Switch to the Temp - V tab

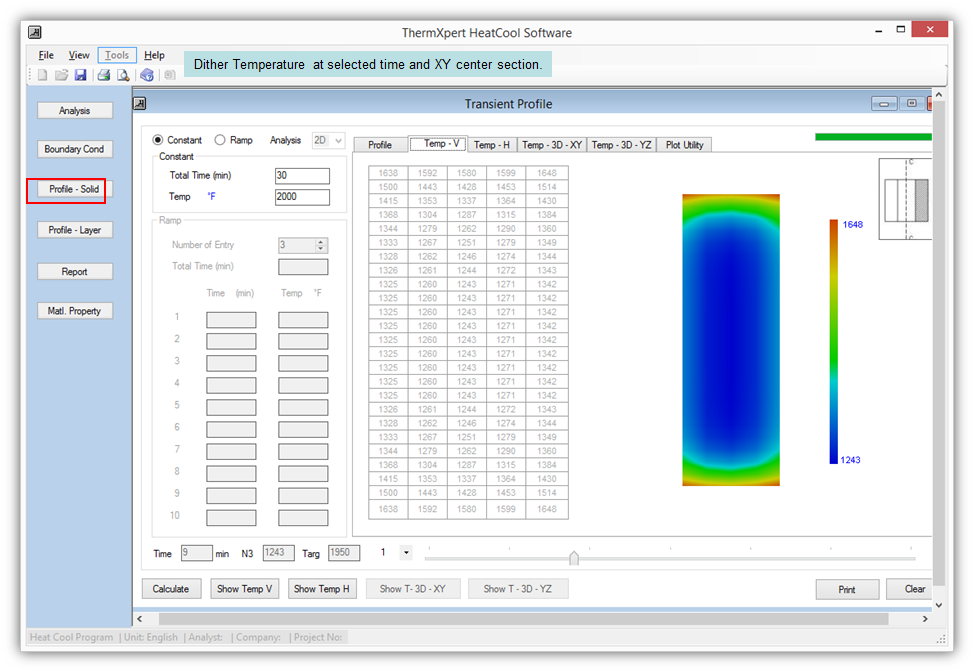437,143
